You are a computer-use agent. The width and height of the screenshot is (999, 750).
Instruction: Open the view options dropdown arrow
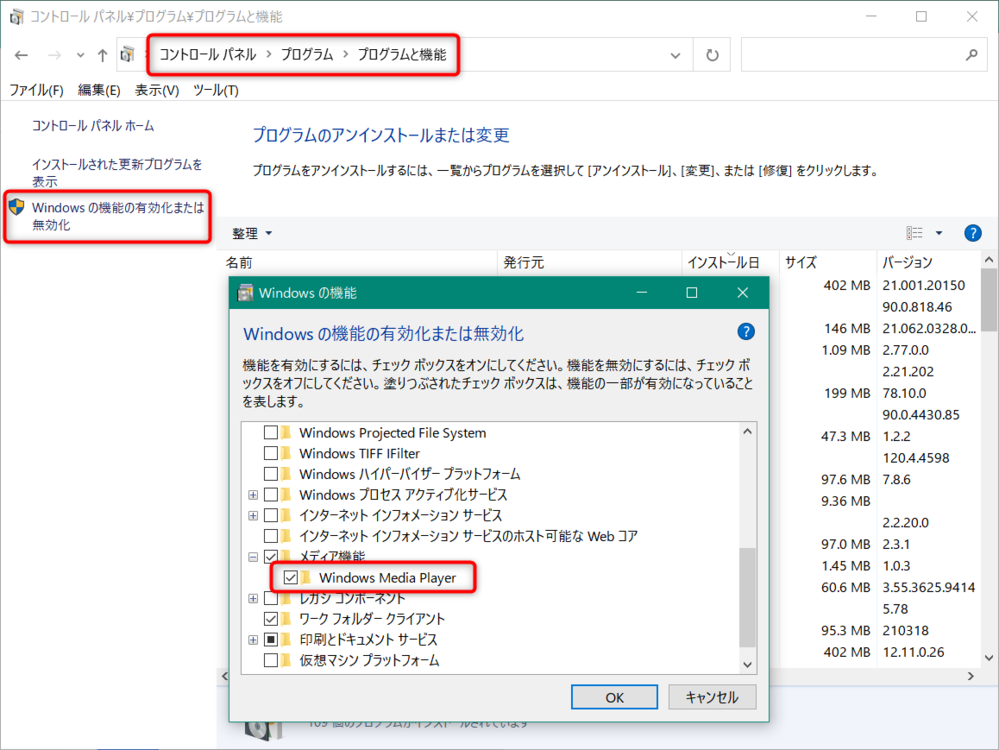point(938,233)
